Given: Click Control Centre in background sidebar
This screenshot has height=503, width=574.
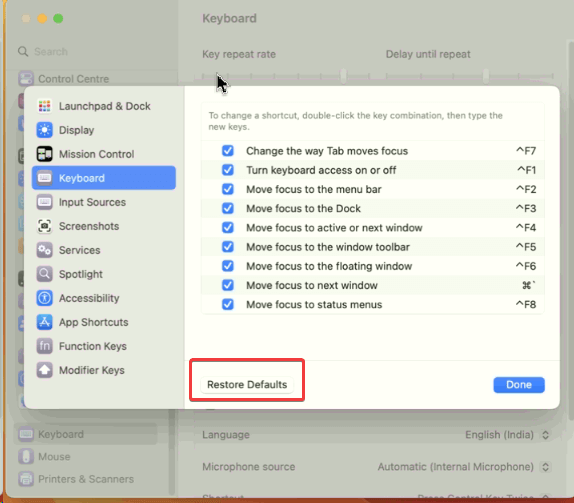Looking at the screenshot, I should [74, 79].
